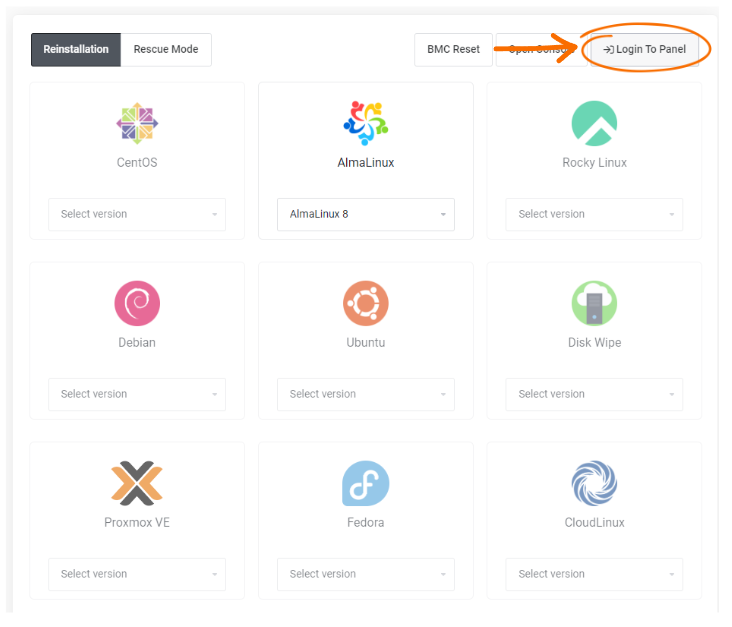Image resolution: width=732 pixels, height=627 pixels.
Task: Click the Ubuntu logo icon
Action: tap(366, 303)
